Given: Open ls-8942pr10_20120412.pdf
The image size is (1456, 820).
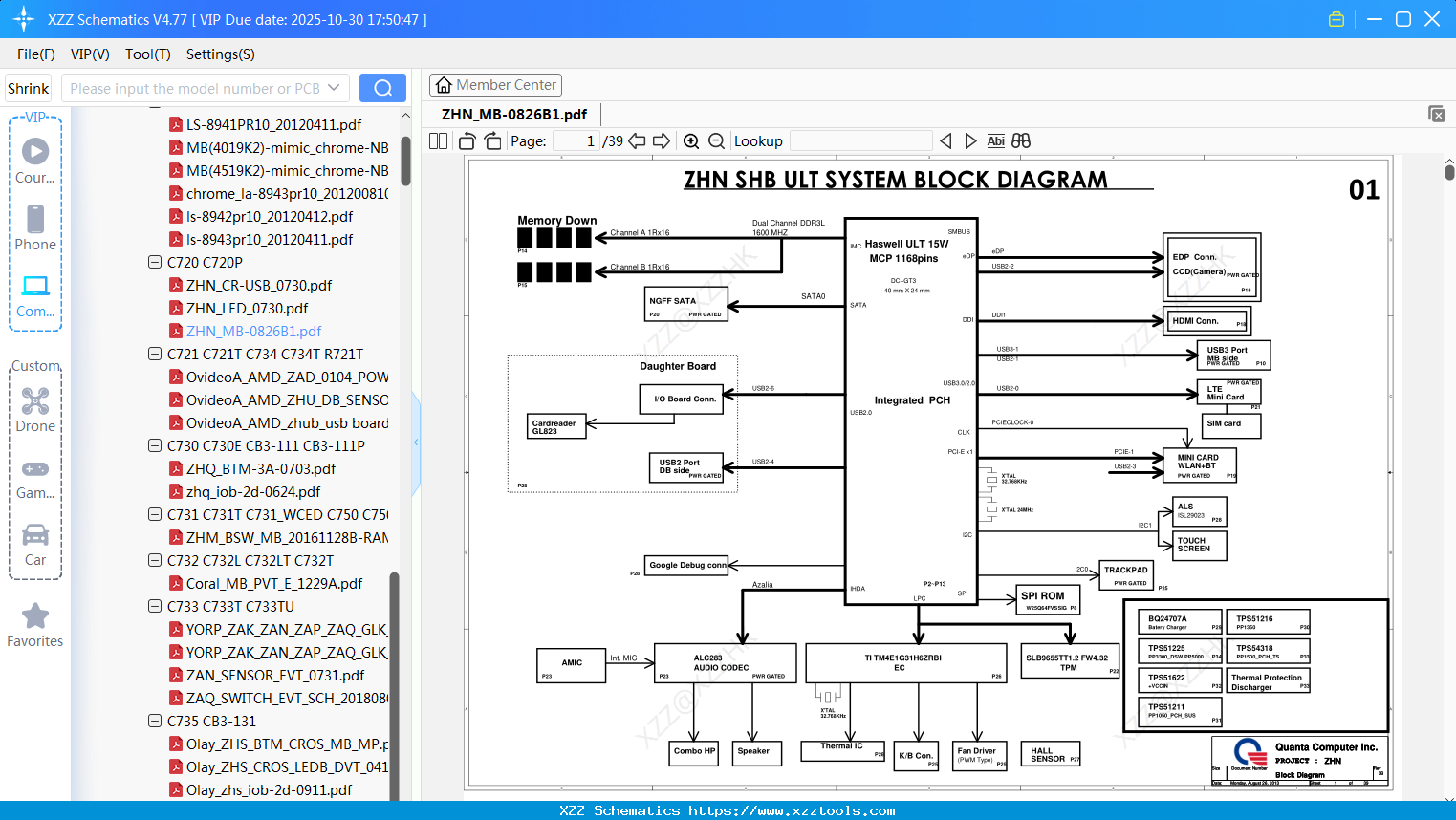Looking at the screenshot, I should pos(270,216).
